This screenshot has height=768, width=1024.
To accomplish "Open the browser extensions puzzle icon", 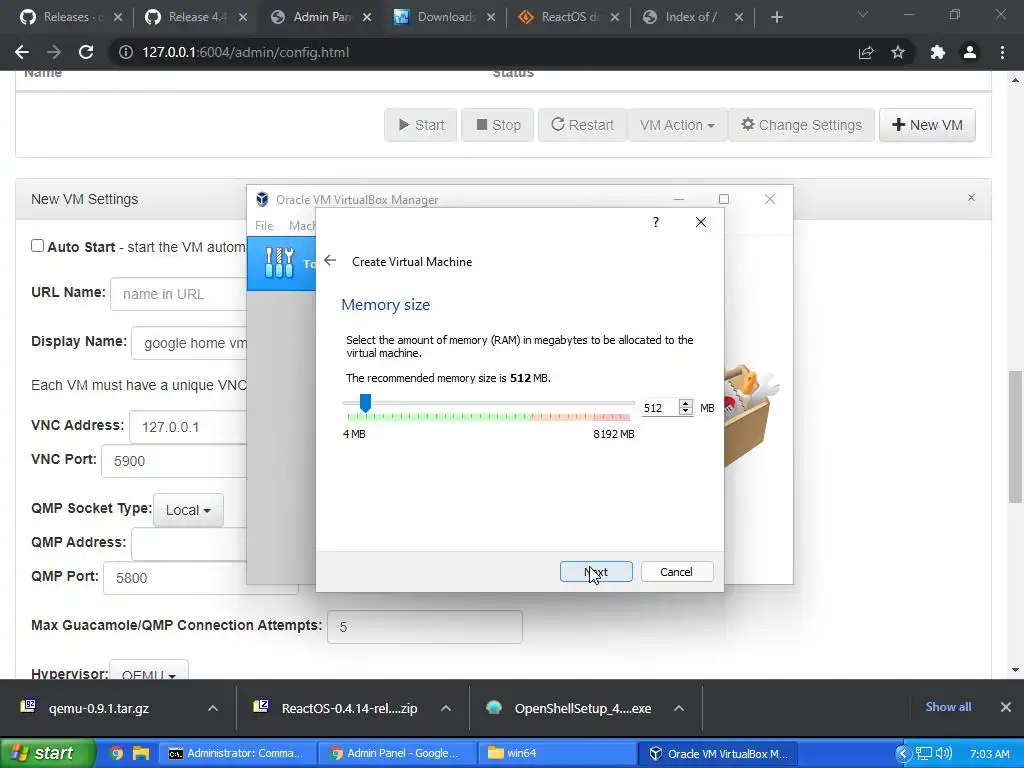I will [938, 52].
